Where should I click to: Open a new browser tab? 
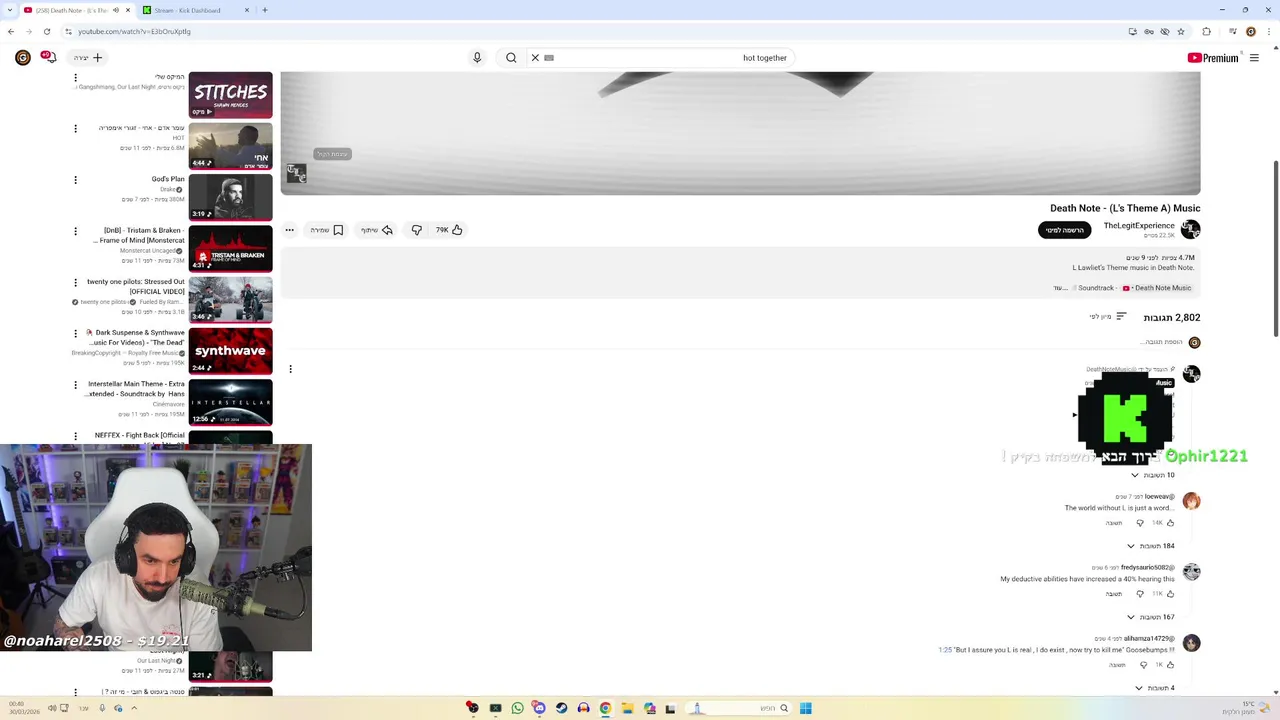(x=265, y=10)
